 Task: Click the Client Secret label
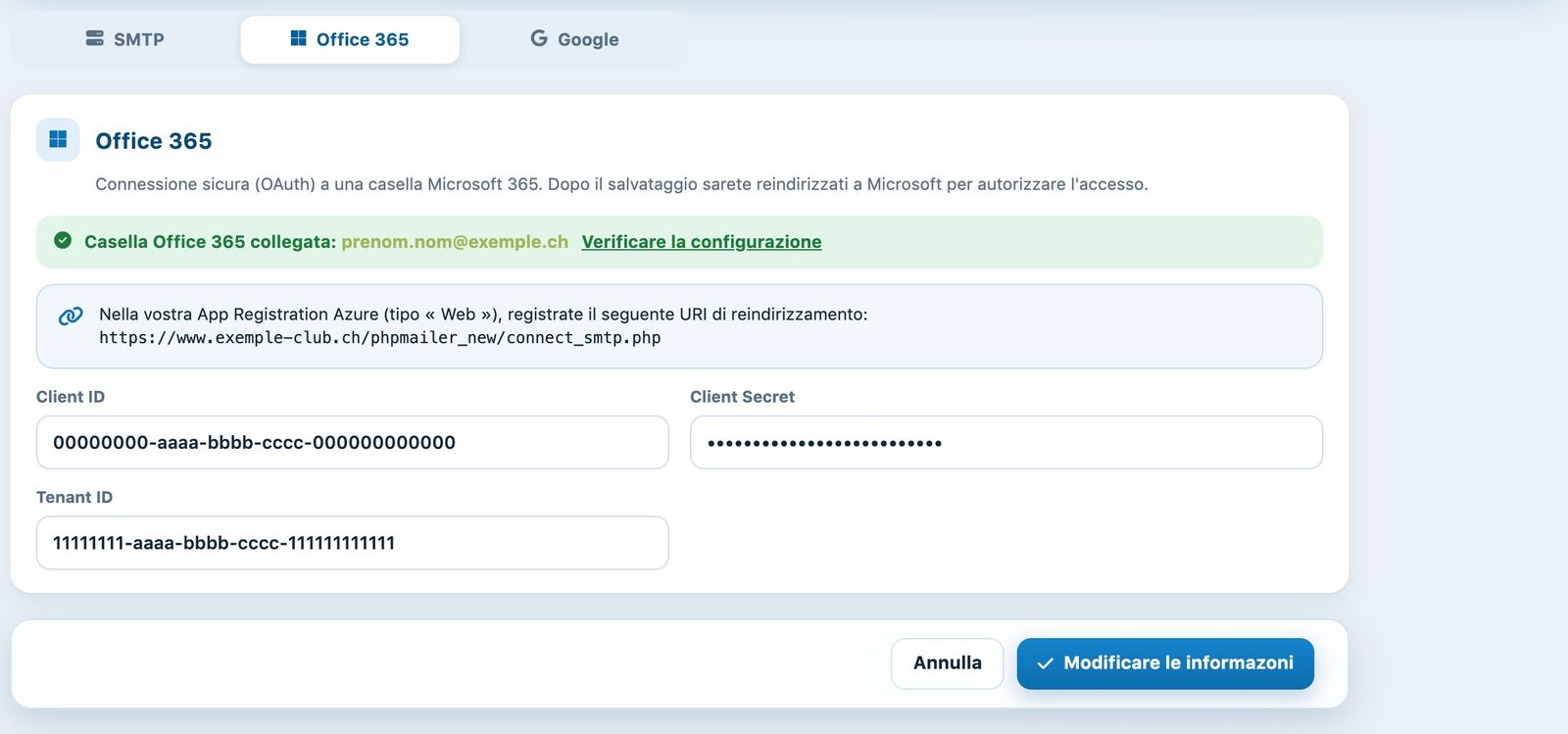pyautogui.click(x=742, y=397)
